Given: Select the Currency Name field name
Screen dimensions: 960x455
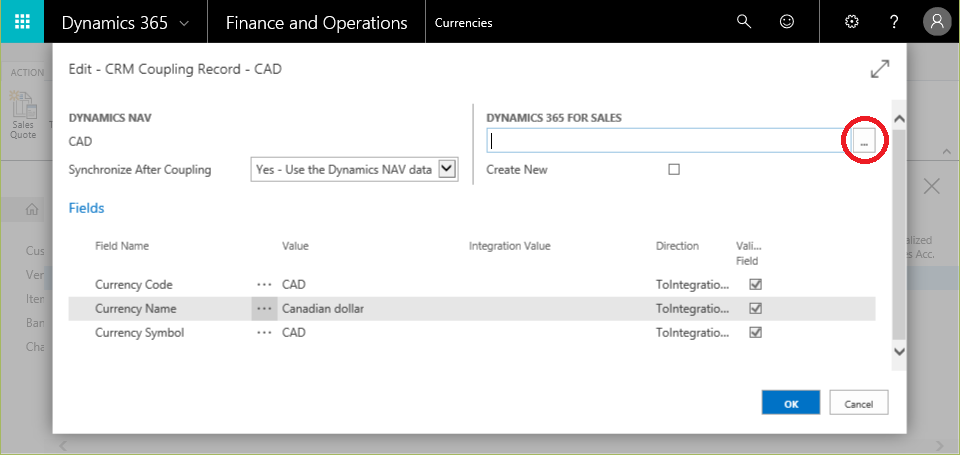Looking at the screenshot, I should pos(135,309).
